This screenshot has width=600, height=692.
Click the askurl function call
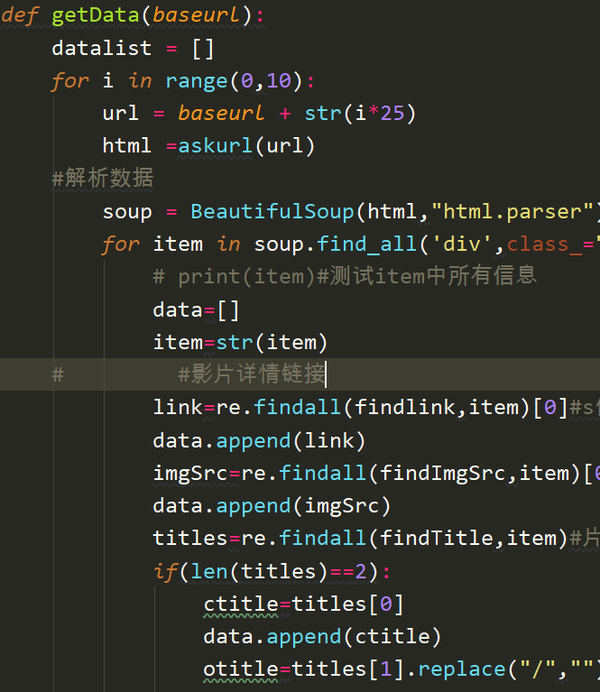coord(215,146)
